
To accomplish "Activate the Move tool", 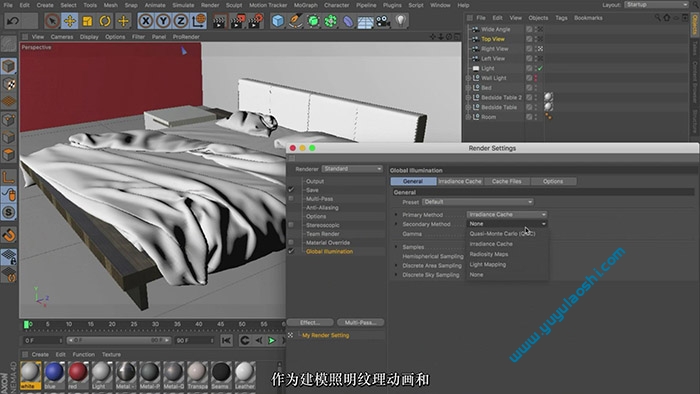I will [x=70, y=21].
